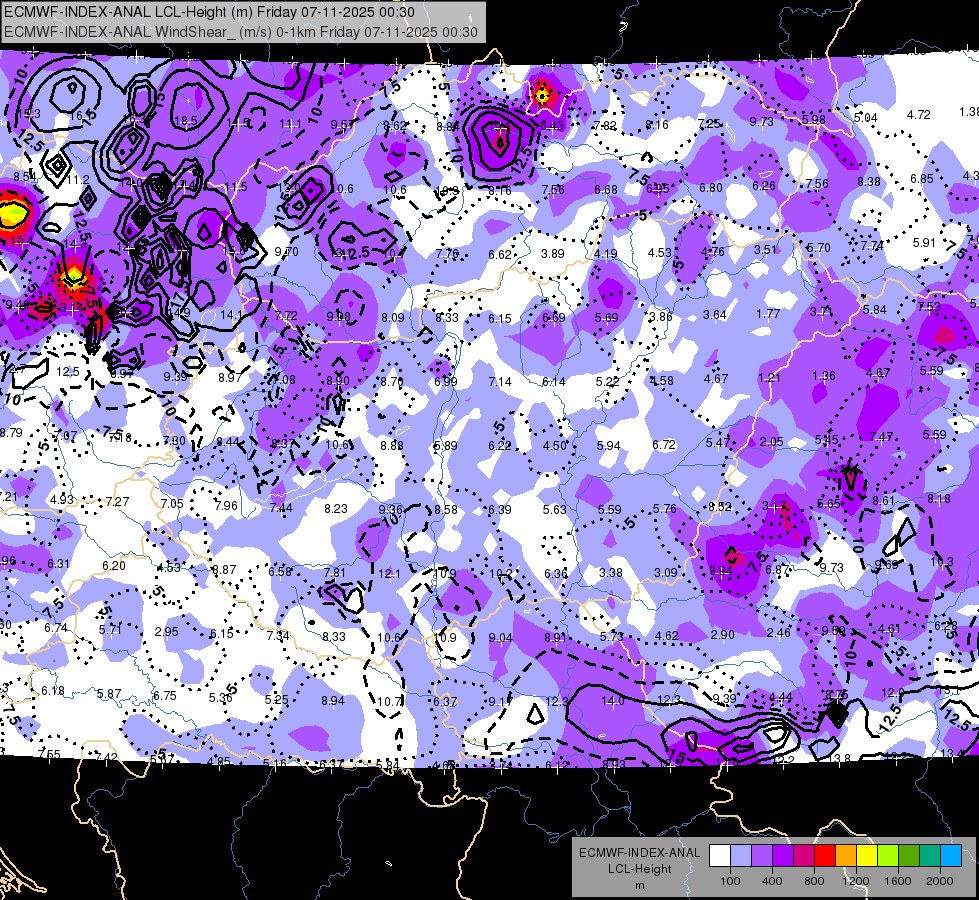
Task: Select the white legend color swatch
Action: pos(720,856)
